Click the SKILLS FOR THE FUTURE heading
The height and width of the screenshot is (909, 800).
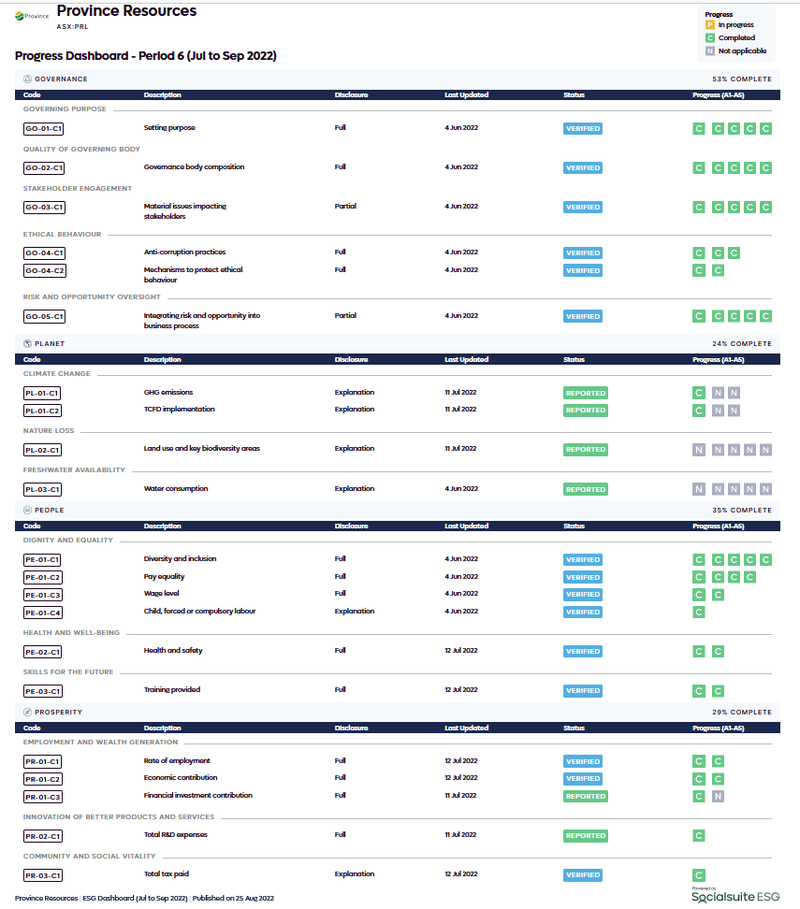pos(68,672)
